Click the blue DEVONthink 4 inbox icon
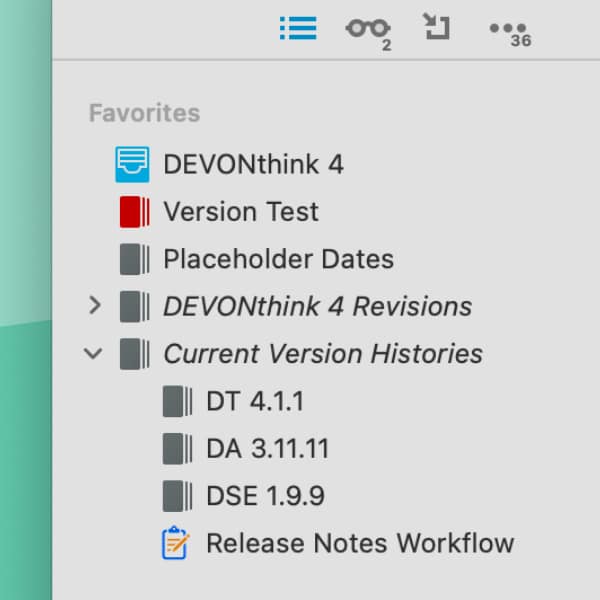Image resolution: width=600 pixels, height=600 pixels. pos(132,164)
